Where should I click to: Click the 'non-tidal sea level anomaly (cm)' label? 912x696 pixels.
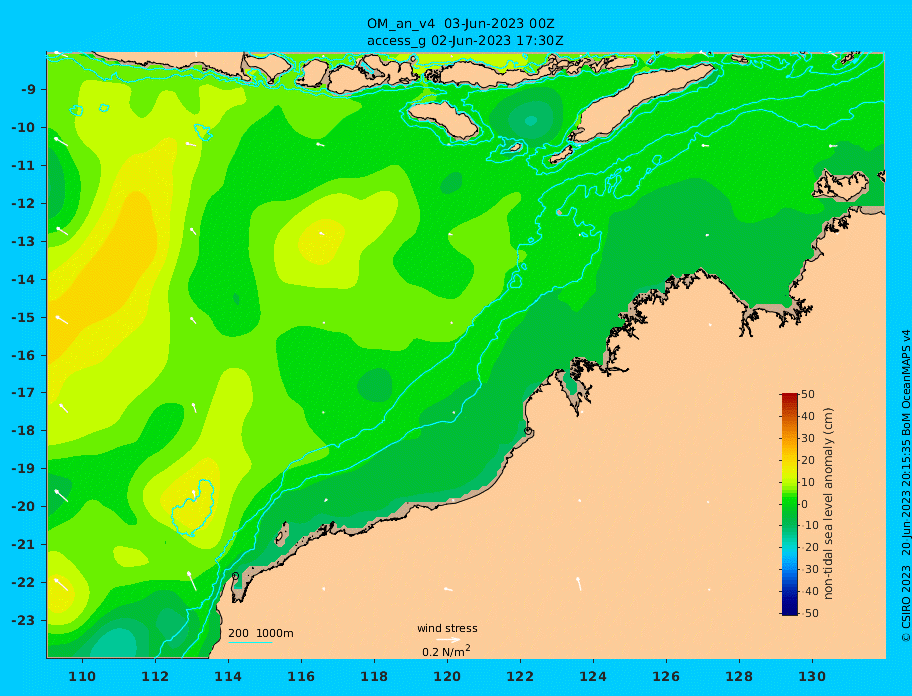point(828,504)
